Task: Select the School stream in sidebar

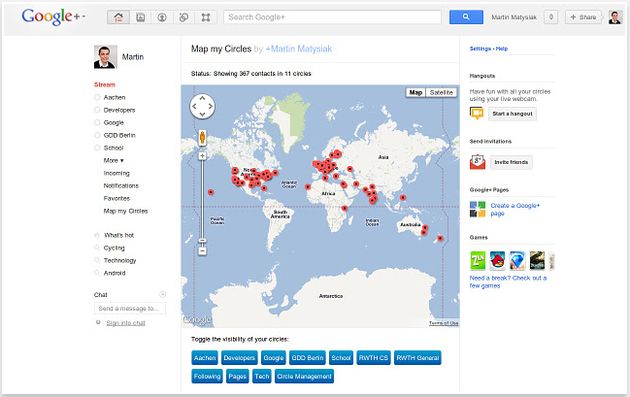Action: (x=113, y=148)
